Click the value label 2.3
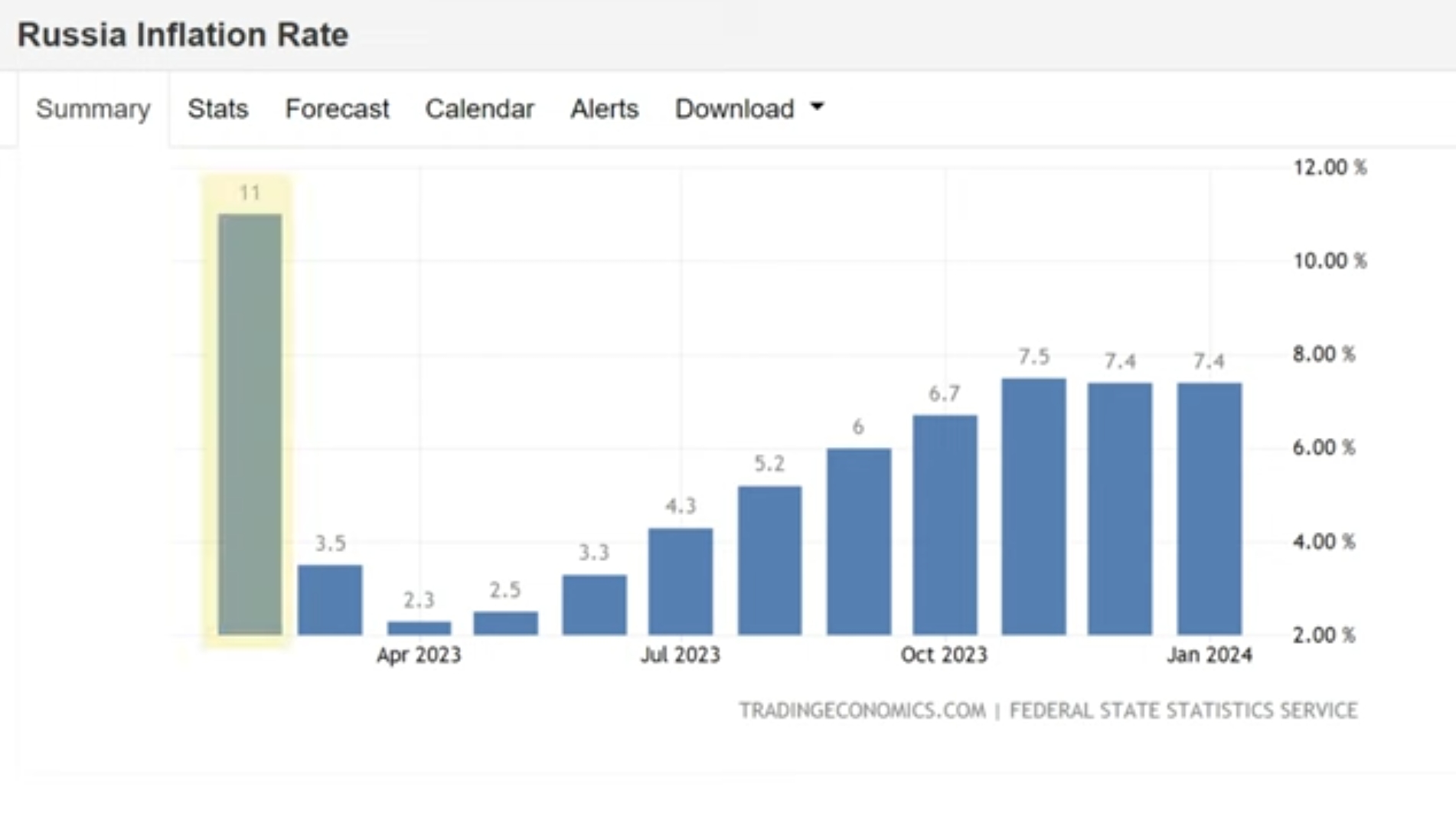1456x826 pixels. coord(419,599)
